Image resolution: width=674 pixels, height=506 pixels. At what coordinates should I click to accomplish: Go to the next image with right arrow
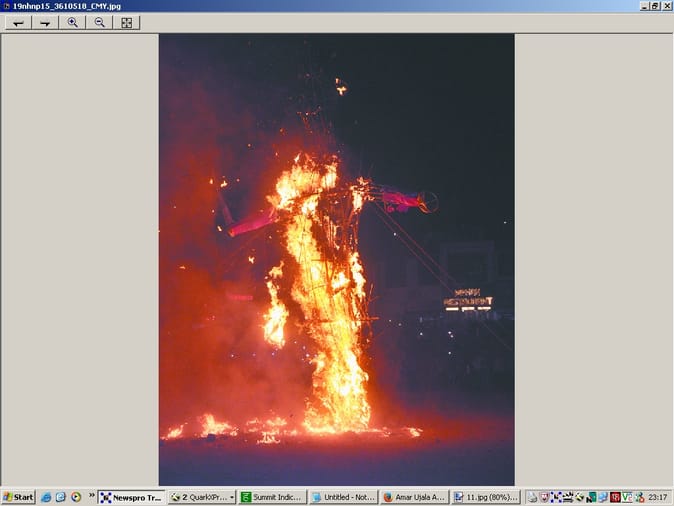click(45, 22)
